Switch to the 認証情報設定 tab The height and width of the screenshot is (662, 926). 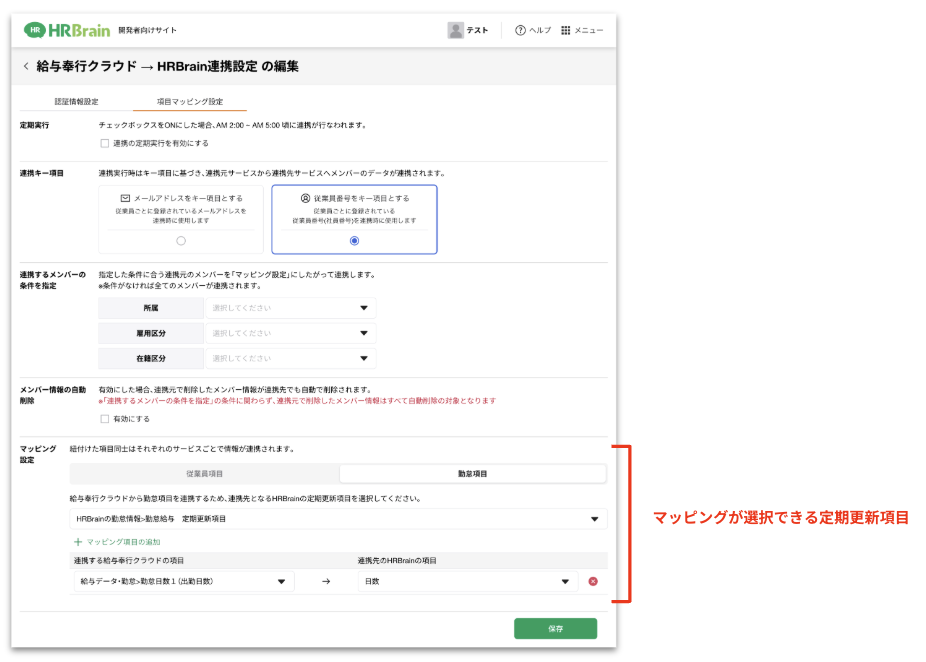click(x=76, y=102)
